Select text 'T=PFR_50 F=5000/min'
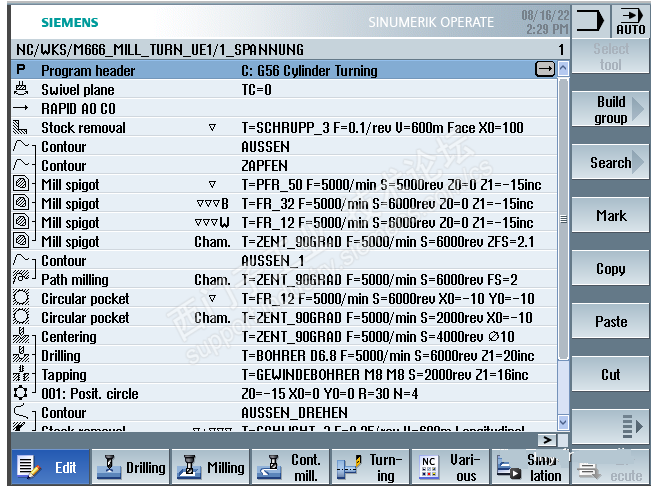 [310, 185]
